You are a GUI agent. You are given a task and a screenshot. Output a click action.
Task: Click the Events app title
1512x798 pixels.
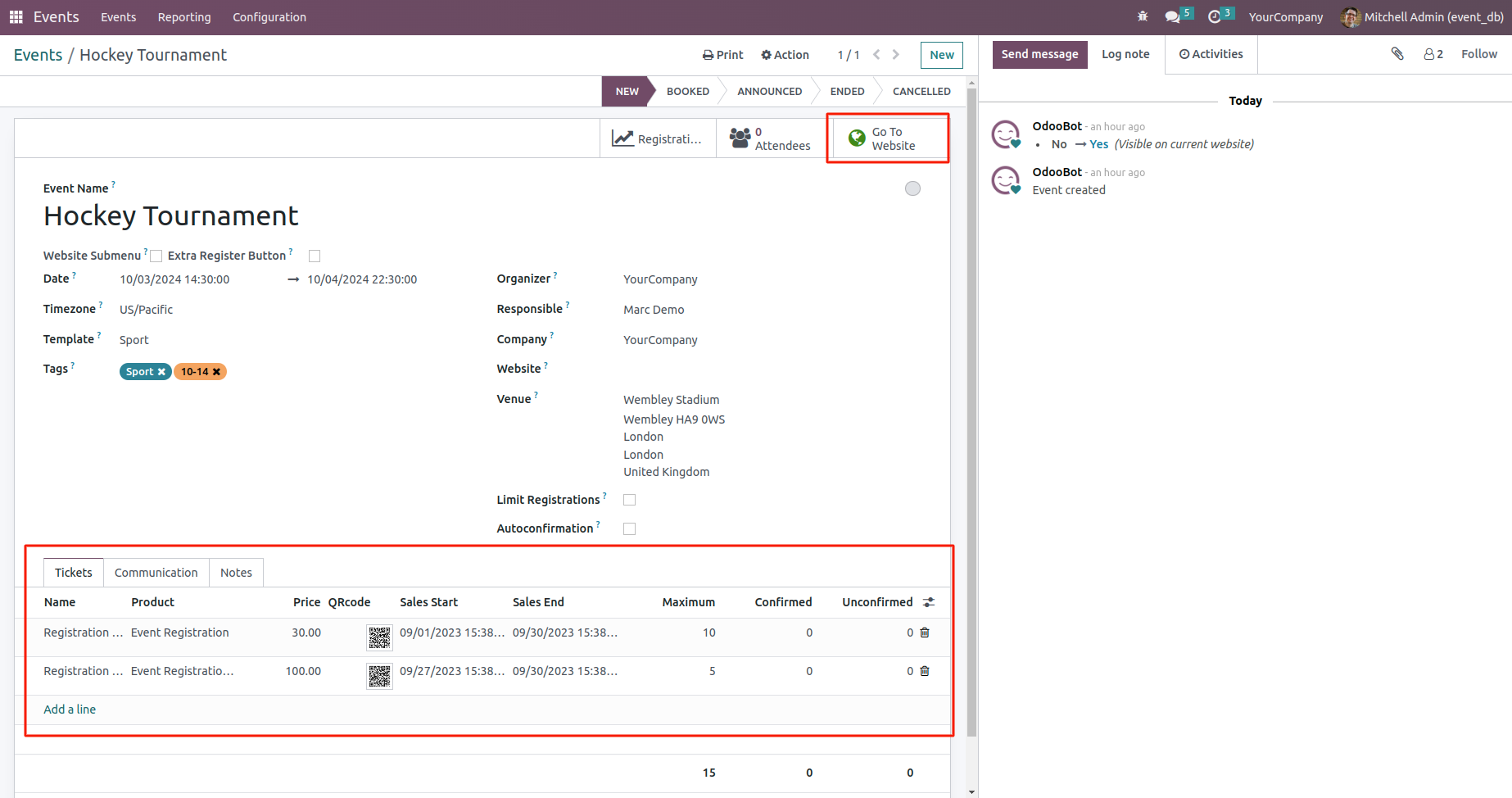pyautogui.click(x=57, y=17)
